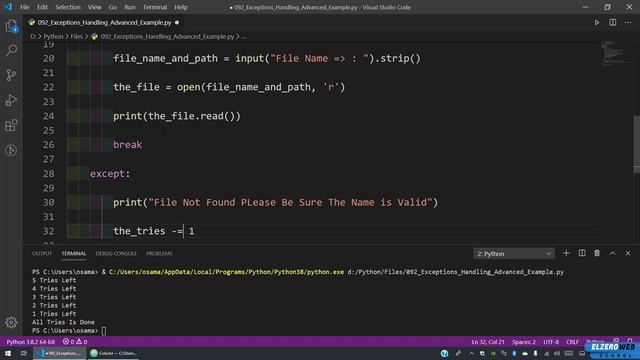Click the editor vertical scrollbar thumb
Viewport: 640px width, 360px height.
click(636, 145)
